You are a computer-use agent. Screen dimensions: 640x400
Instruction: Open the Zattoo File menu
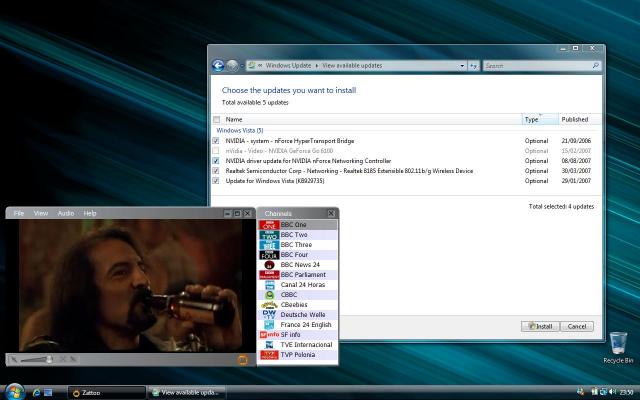(x=19, y=213)
